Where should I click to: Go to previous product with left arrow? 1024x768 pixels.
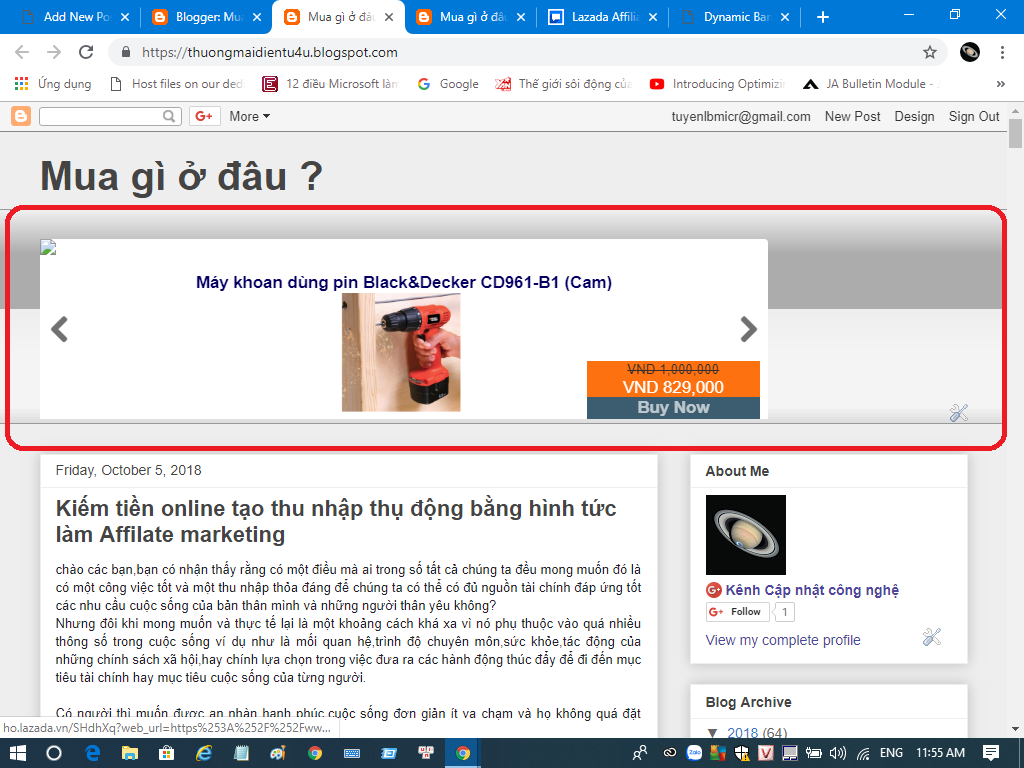point(60,329)
